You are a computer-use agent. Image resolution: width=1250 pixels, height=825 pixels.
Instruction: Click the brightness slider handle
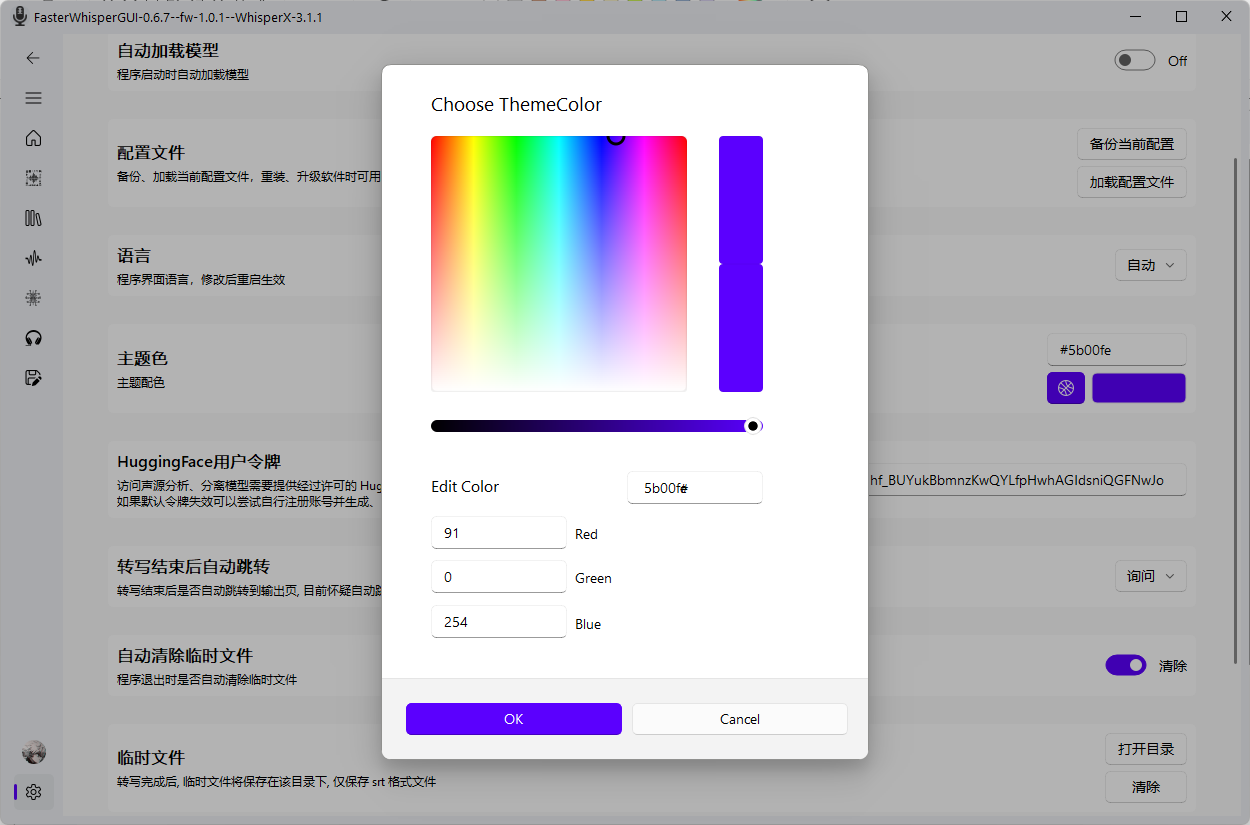(753, 426)
